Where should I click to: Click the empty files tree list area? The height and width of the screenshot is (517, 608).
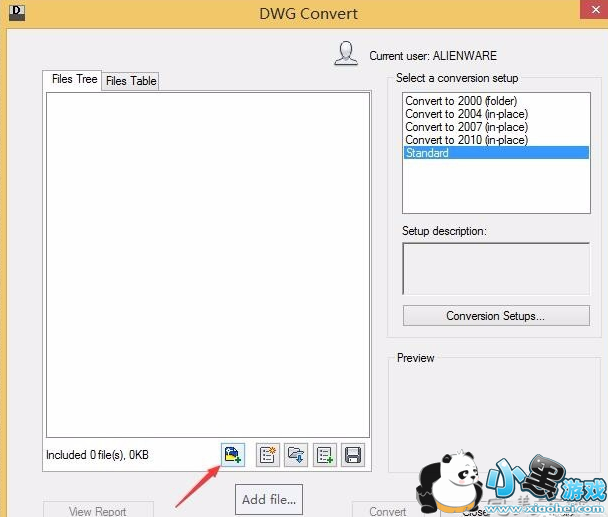pos(208,265)
